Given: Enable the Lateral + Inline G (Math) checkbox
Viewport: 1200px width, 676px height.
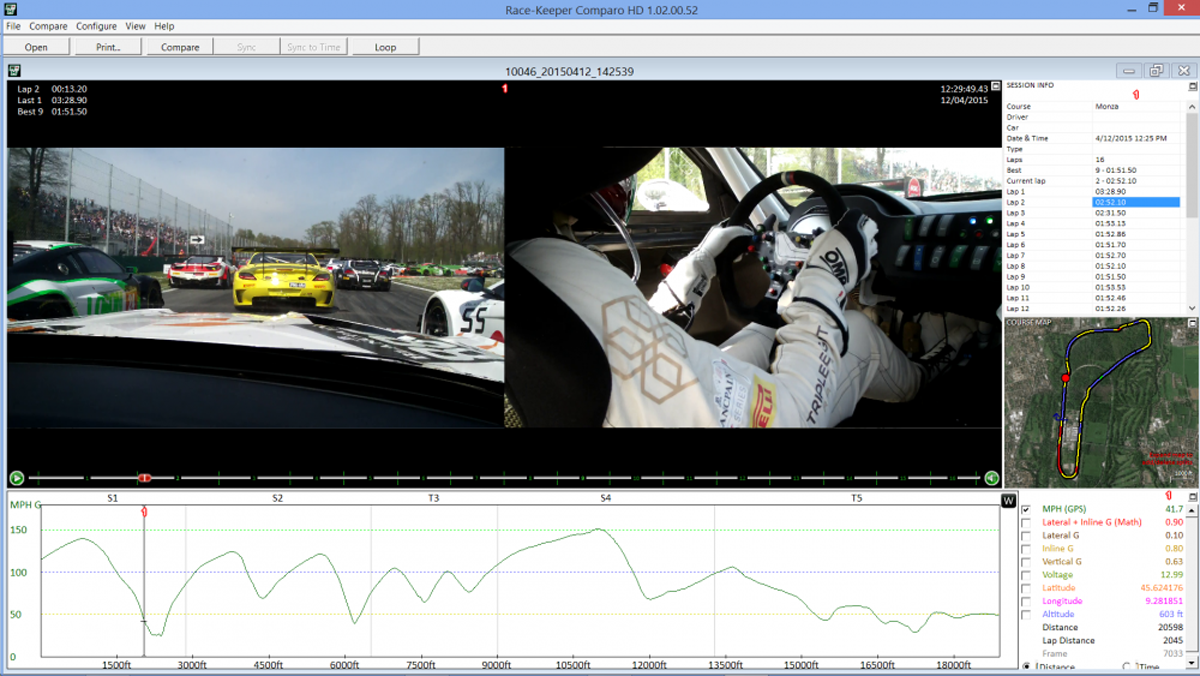Looking at the screenshot, I should pyautogui.click(x=1026, y=522).
